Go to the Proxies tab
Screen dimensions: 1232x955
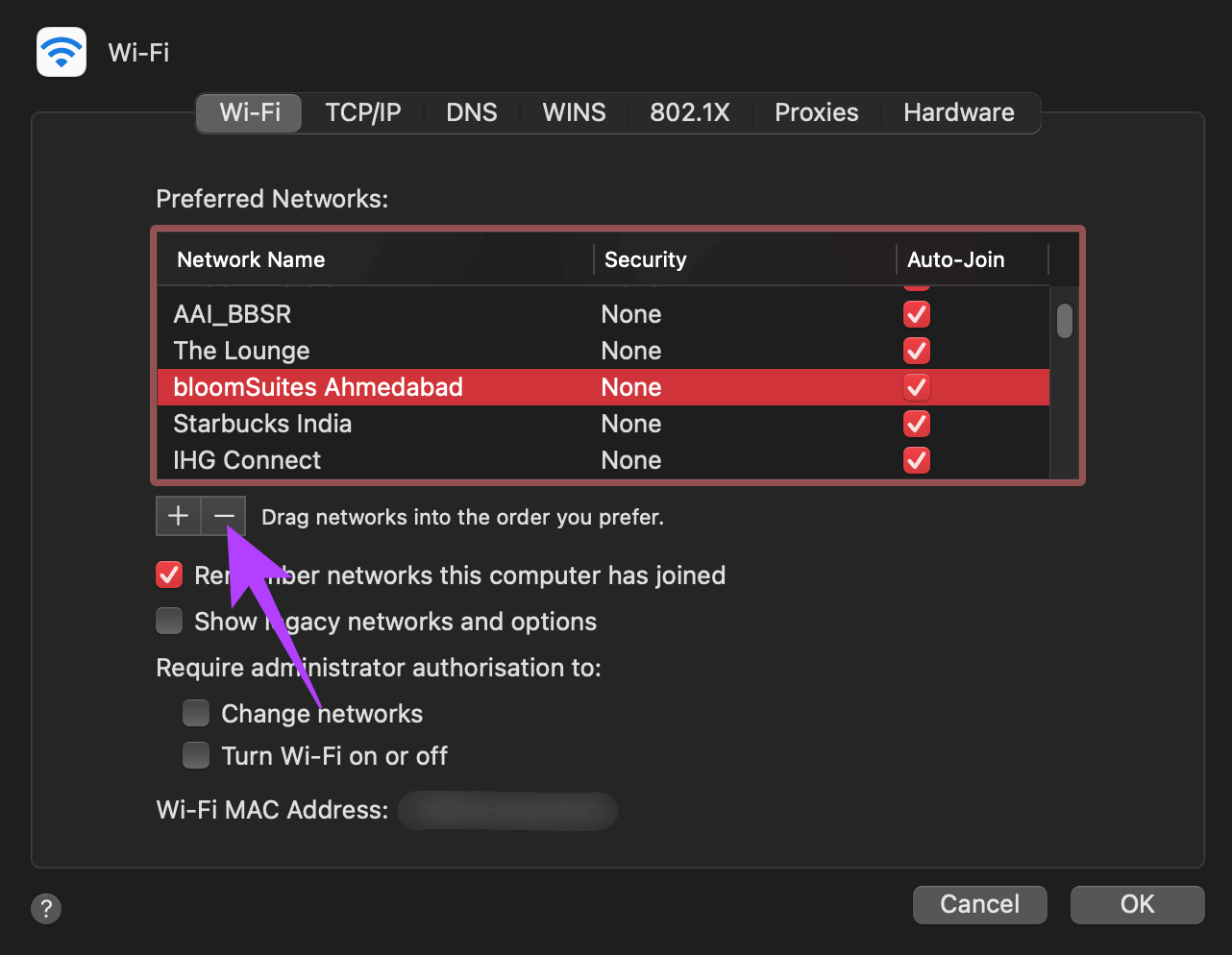tap(817, 112)
